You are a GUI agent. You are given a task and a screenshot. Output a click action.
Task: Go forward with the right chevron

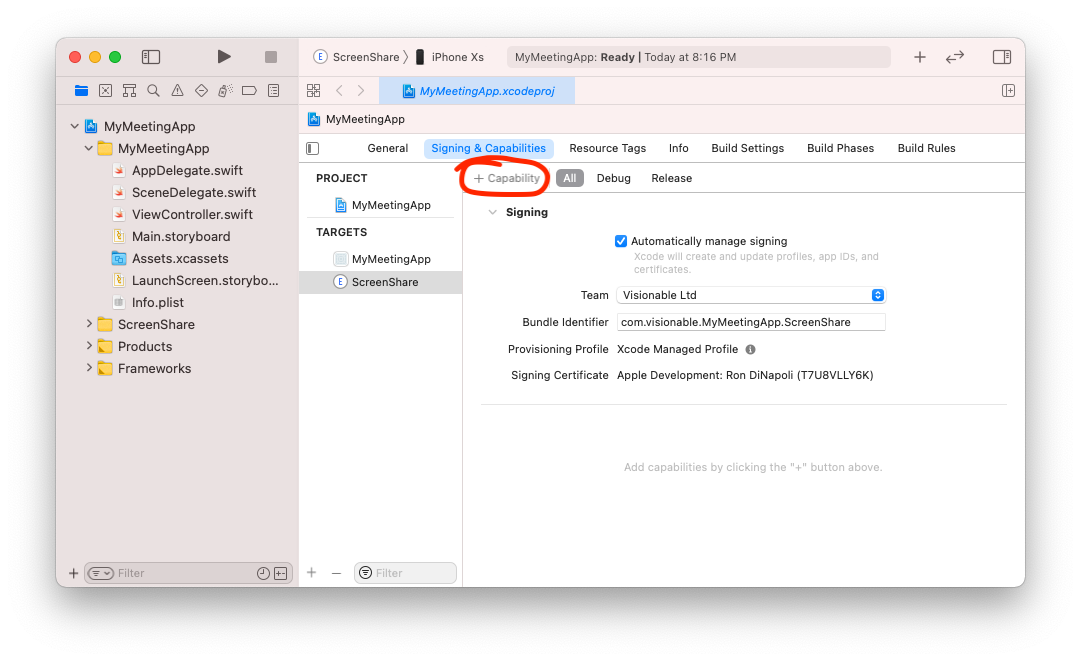pos(361,90)
